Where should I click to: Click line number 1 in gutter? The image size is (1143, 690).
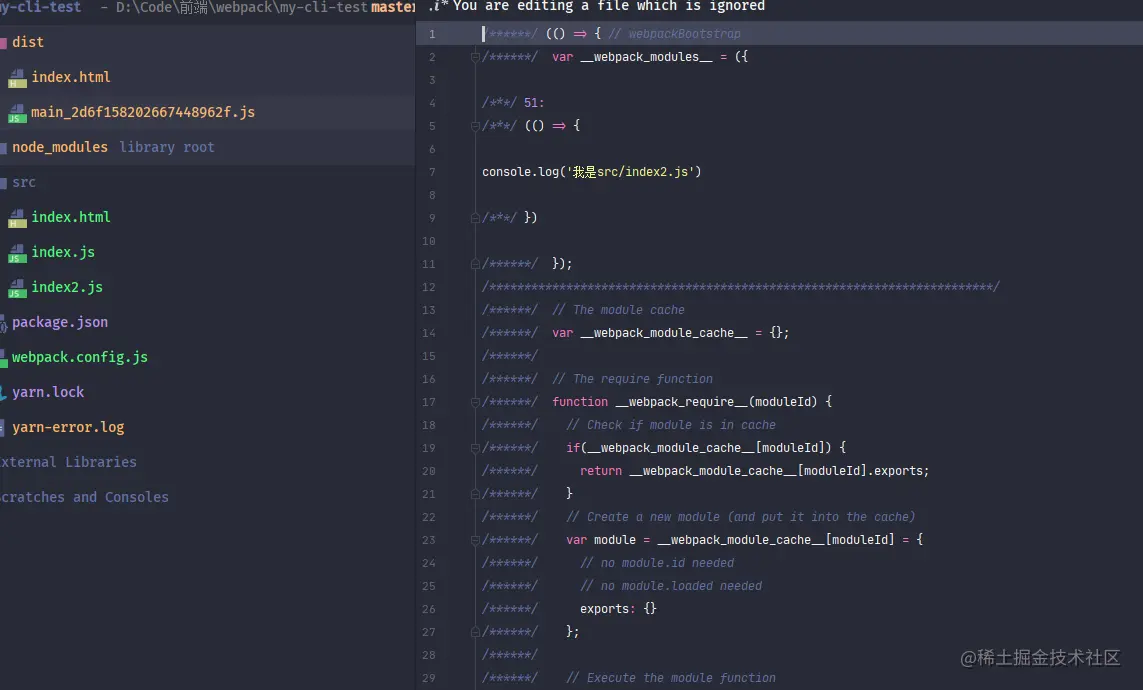tap(432, 34)
